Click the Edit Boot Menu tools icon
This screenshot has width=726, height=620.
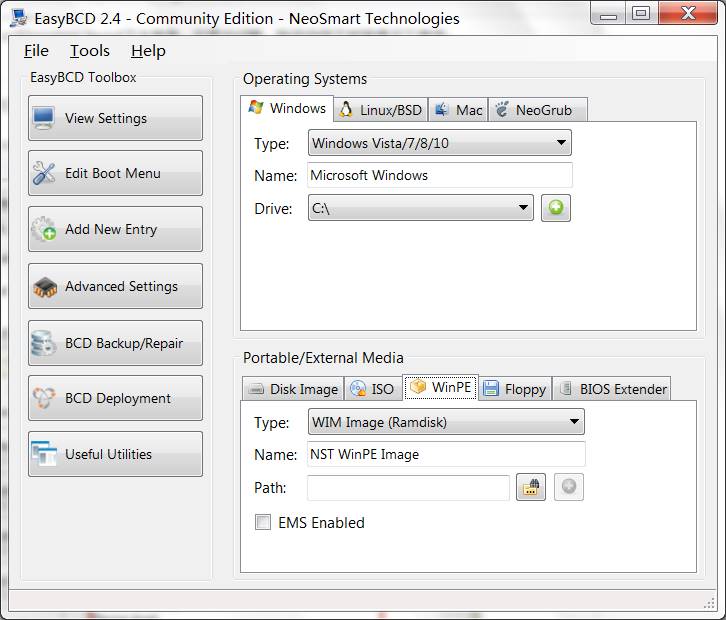pos(44,173)
